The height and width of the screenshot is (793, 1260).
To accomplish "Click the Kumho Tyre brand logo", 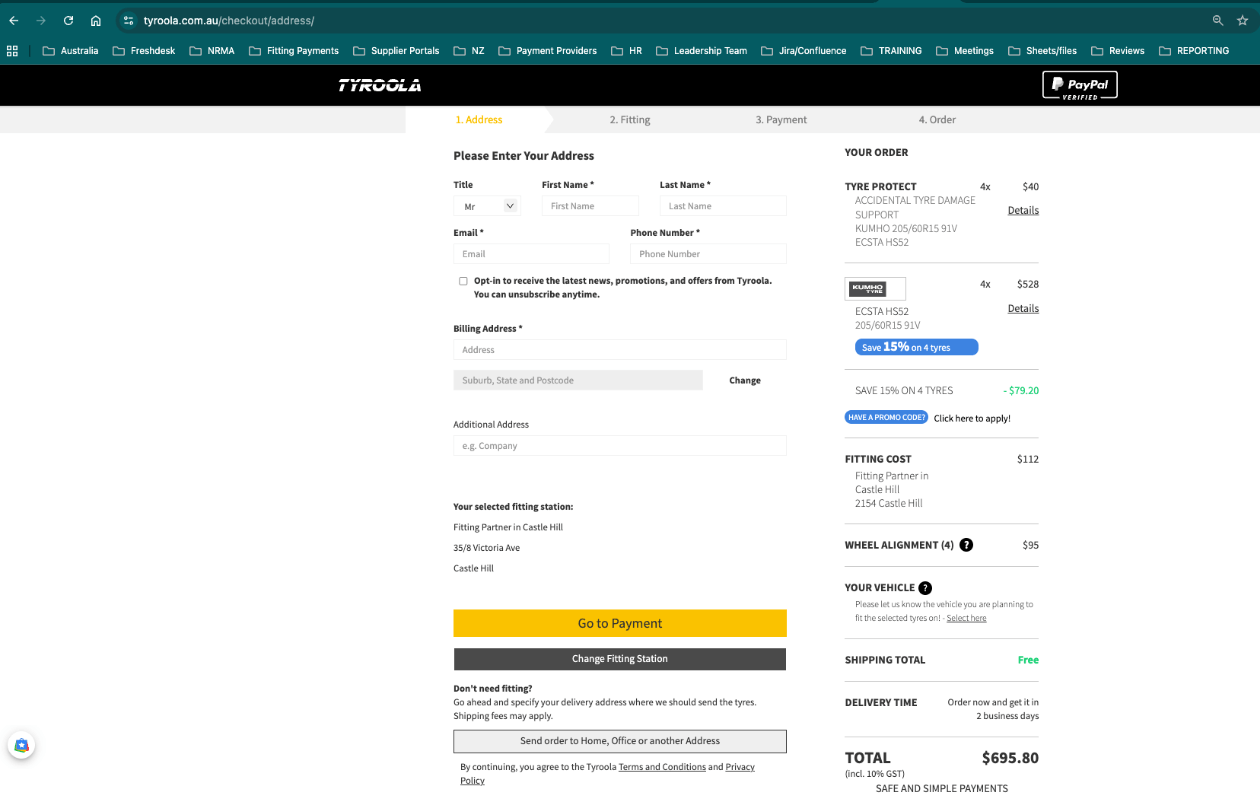I will (875, 289).
